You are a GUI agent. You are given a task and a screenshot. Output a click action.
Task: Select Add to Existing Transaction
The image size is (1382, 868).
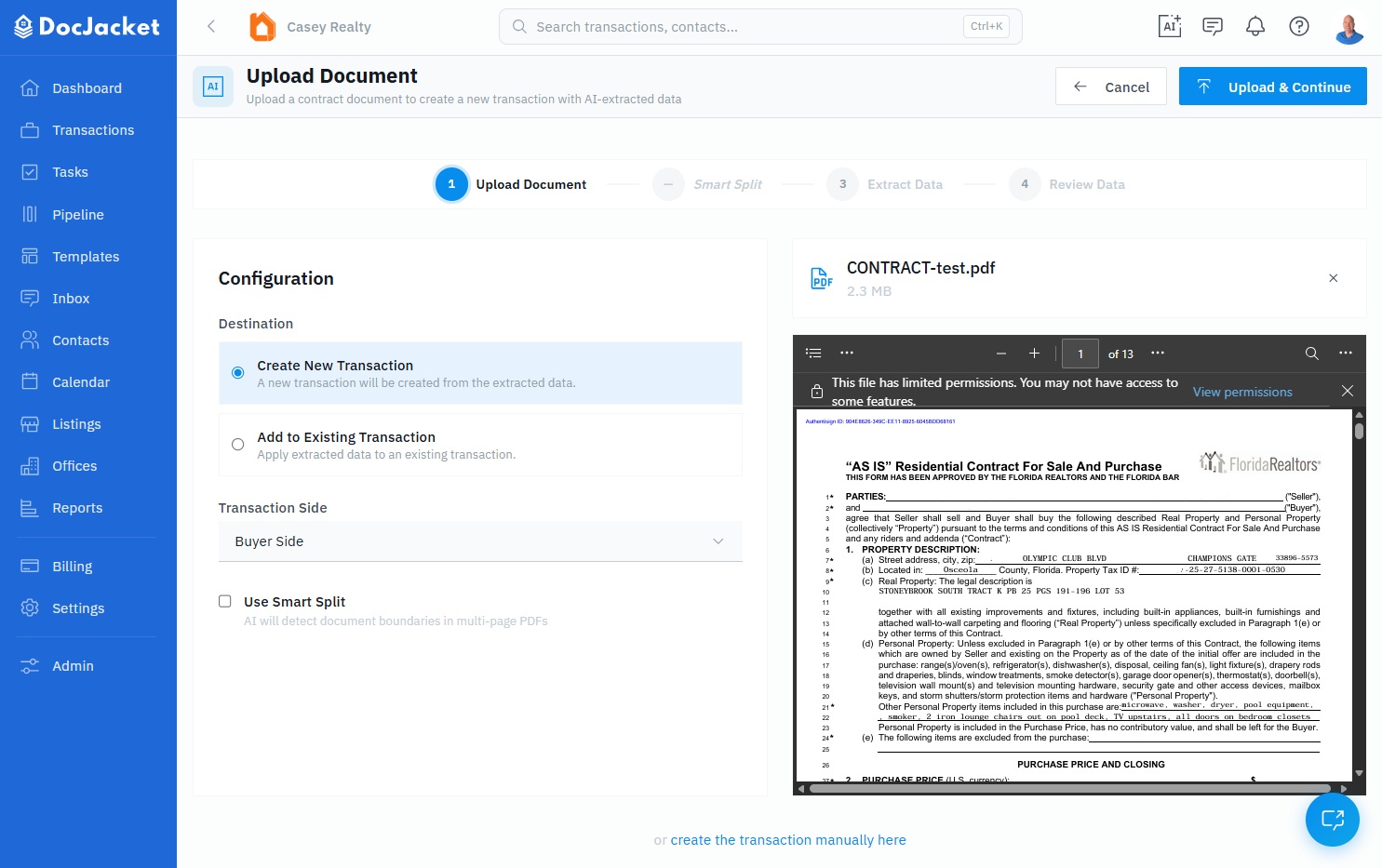[237, 445]
